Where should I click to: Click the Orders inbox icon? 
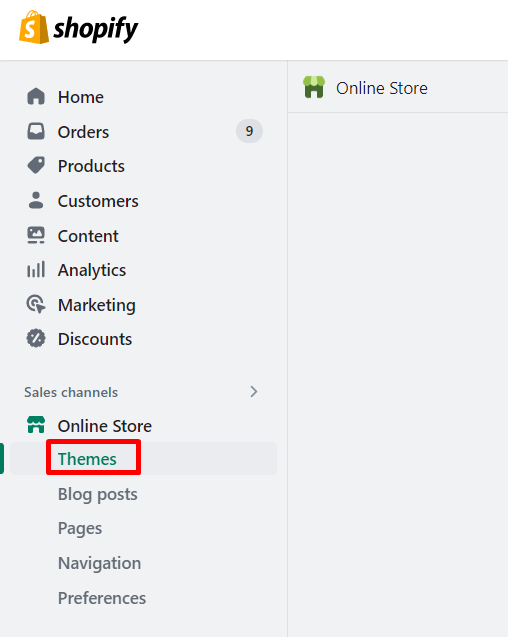(x=36, y=131)
